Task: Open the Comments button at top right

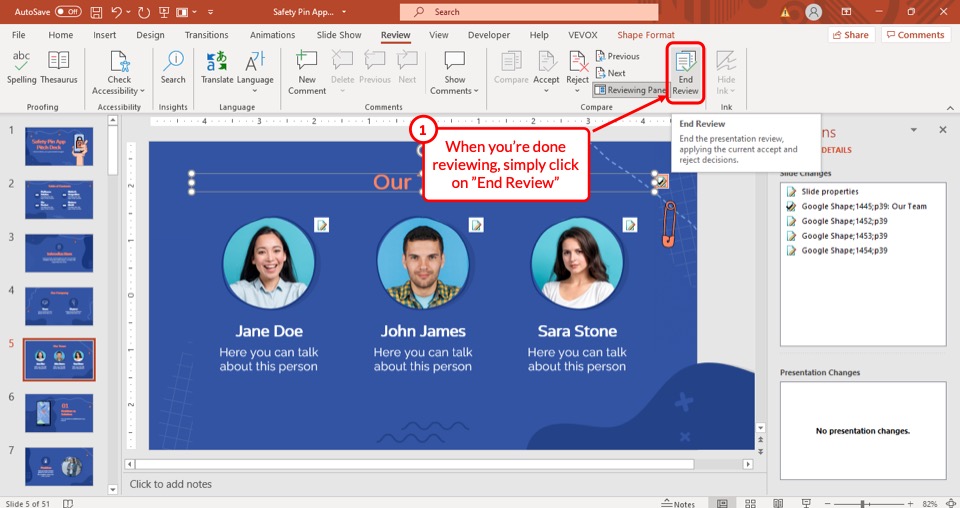Action: [x=915, y=35]
